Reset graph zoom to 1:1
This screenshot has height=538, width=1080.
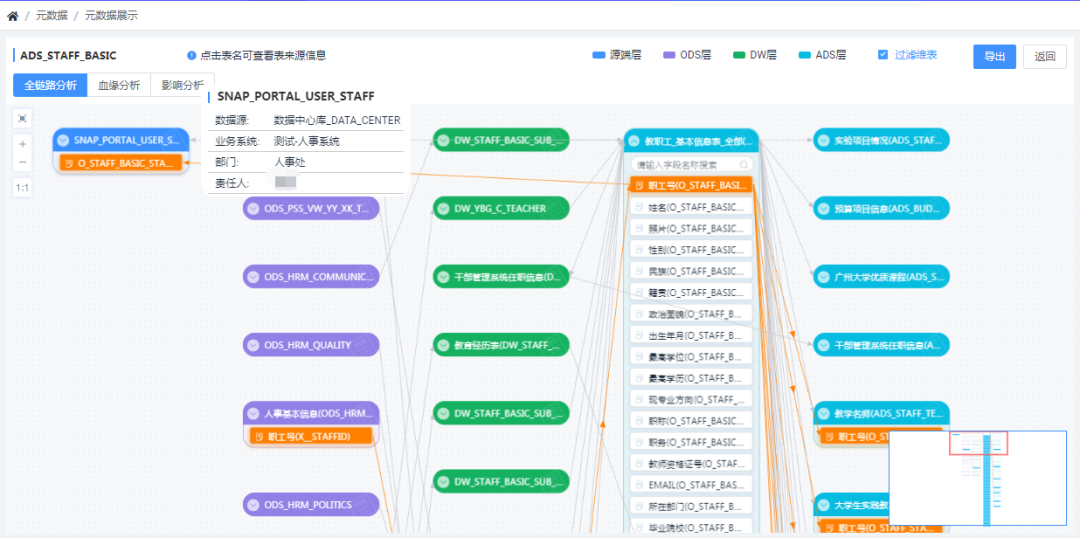(x=23, y=187)
